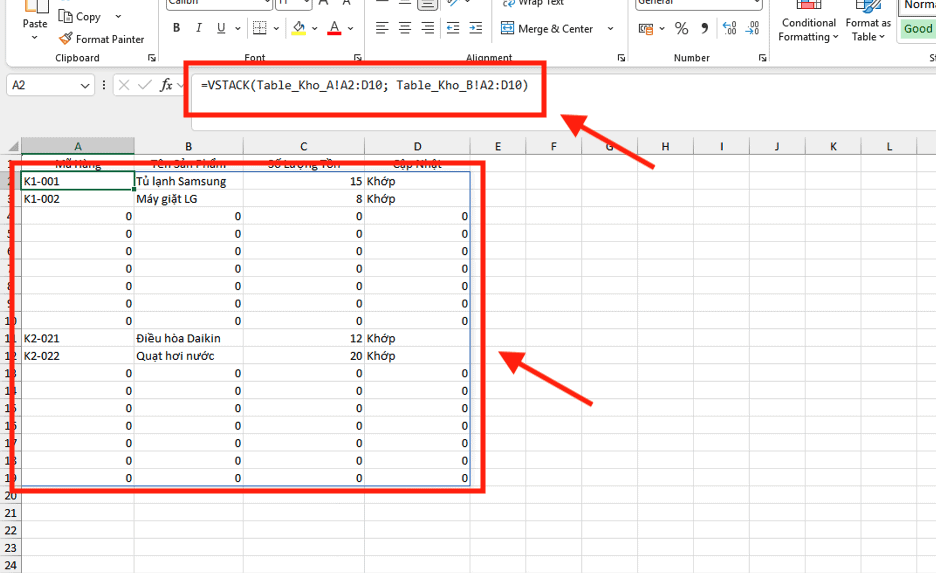Open Alignment settings dialog launcher
Image resolution: width=936 pixels, height=573 pixels.
click(x=621, y=58)
